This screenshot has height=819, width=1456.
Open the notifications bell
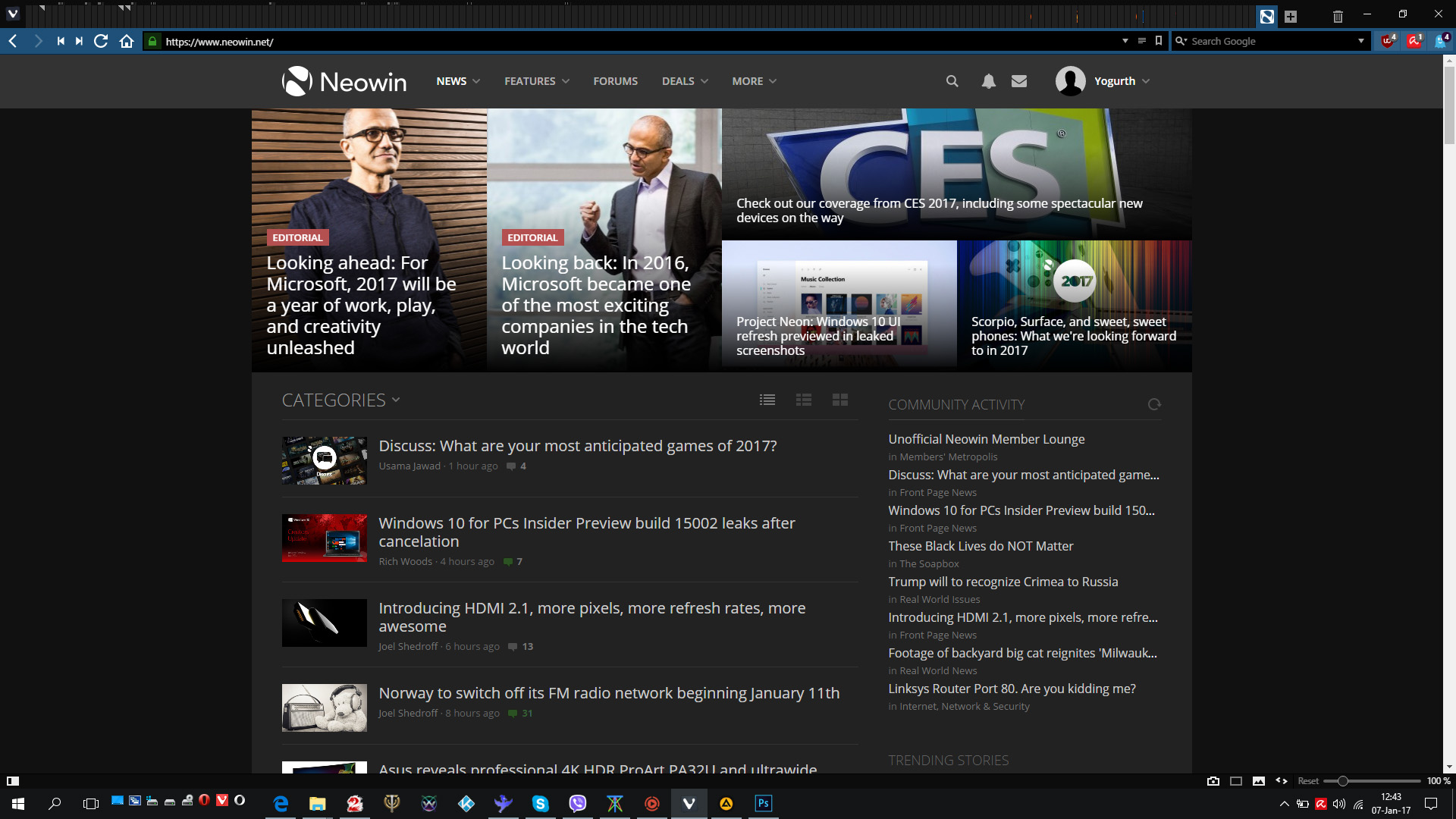[988, 81]
